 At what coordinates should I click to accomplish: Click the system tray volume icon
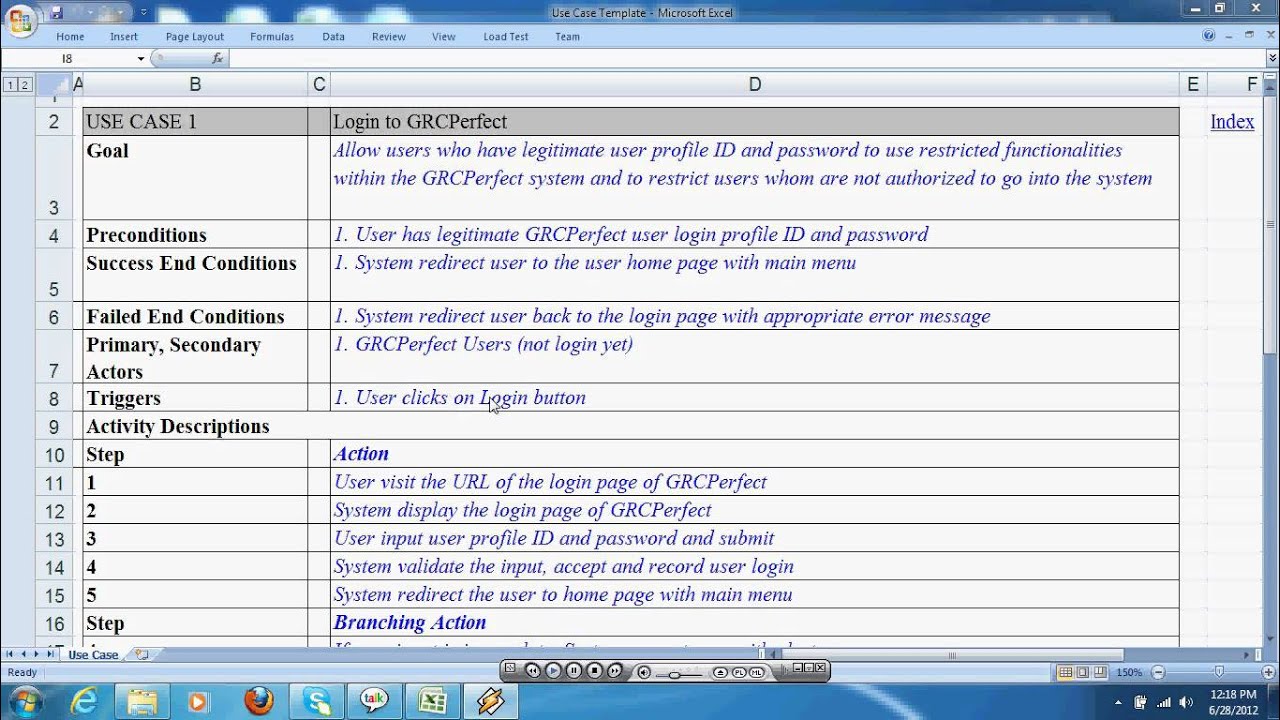coord(1187,702)
